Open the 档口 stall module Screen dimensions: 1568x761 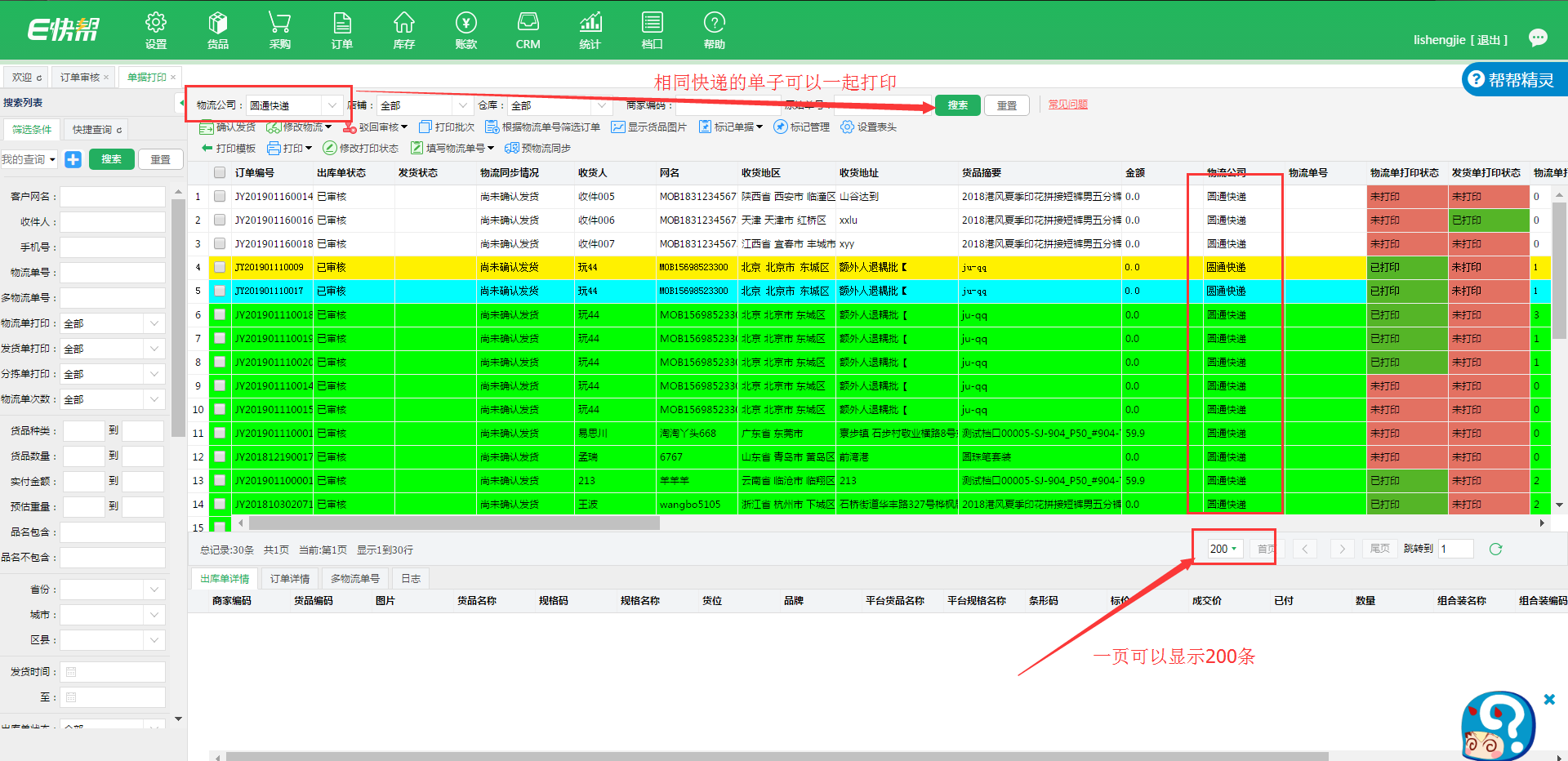[x=653, y=31]
